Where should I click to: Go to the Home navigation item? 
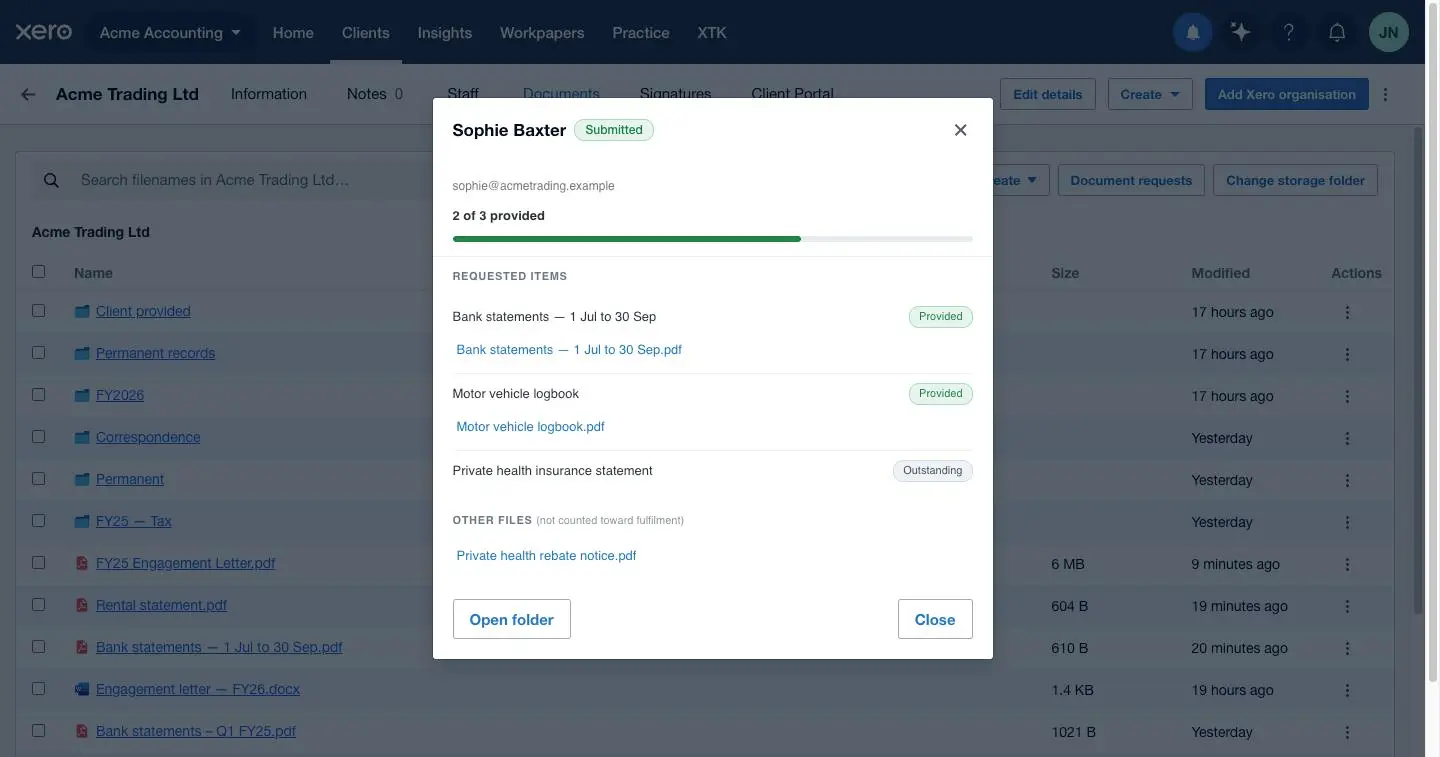[293, 32]
